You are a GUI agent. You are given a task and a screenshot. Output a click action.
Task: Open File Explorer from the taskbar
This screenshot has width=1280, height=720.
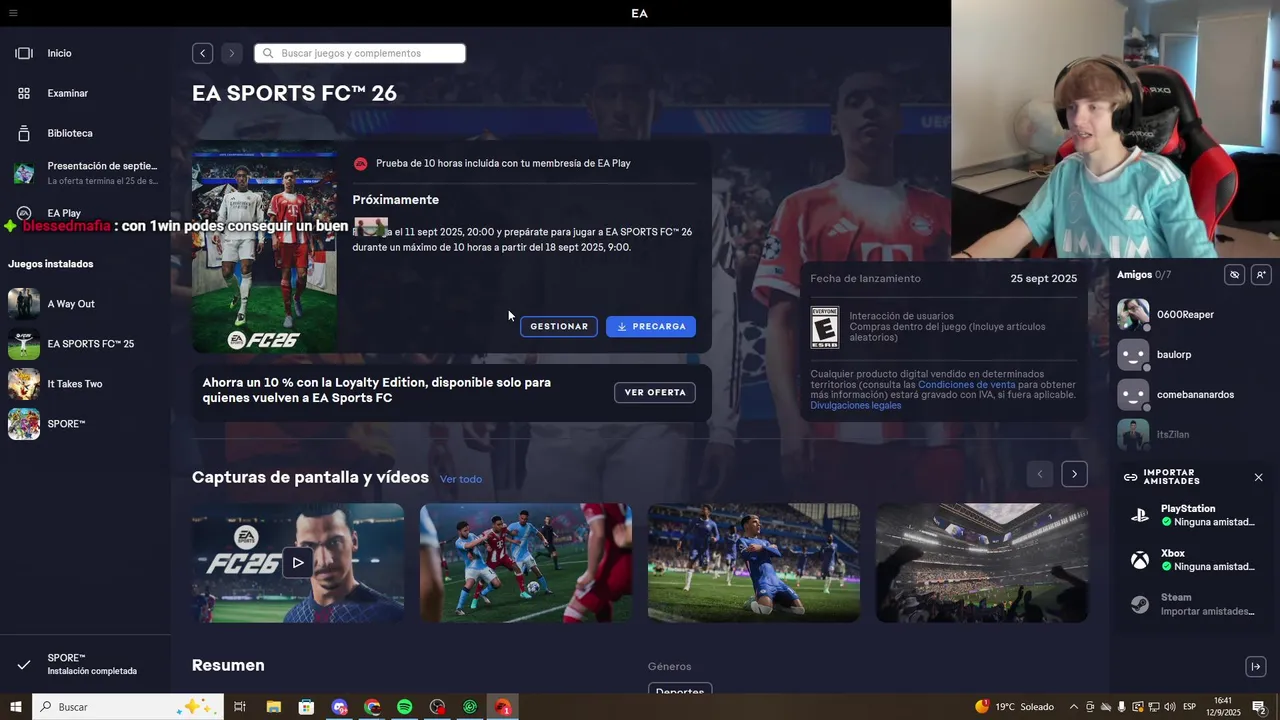(x=273, y=707)
